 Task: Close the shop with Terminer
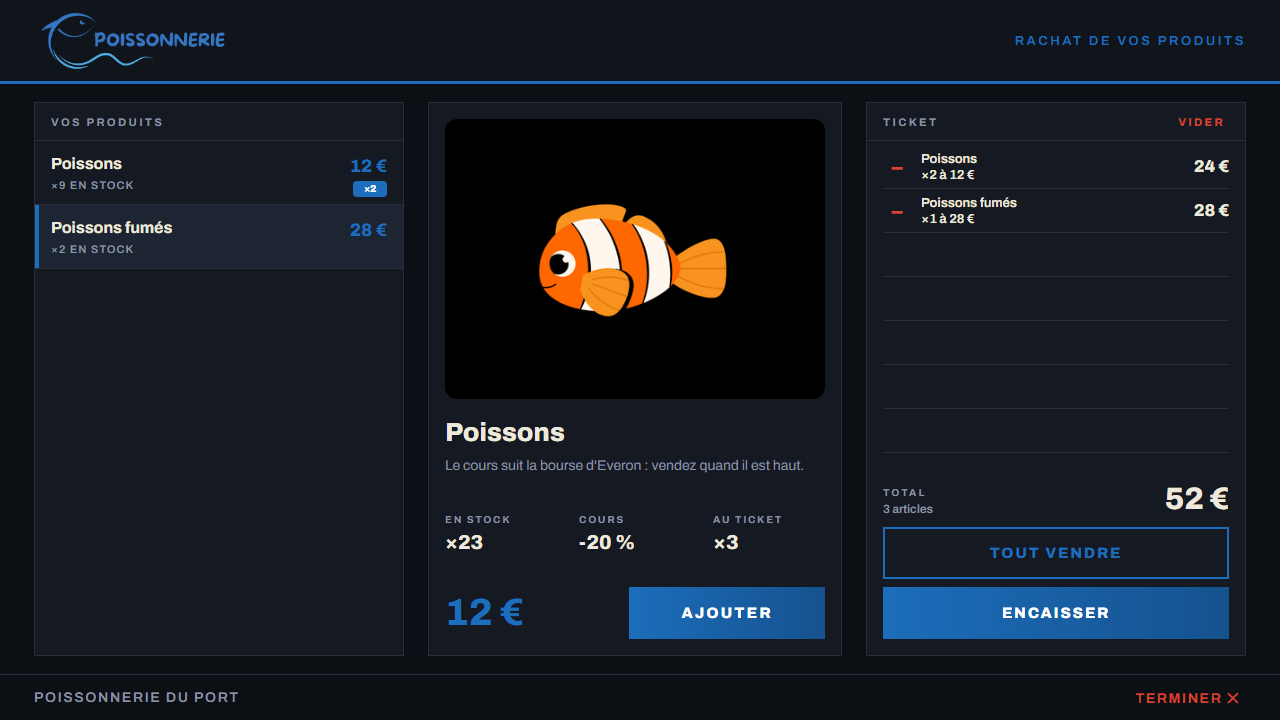1188,698
